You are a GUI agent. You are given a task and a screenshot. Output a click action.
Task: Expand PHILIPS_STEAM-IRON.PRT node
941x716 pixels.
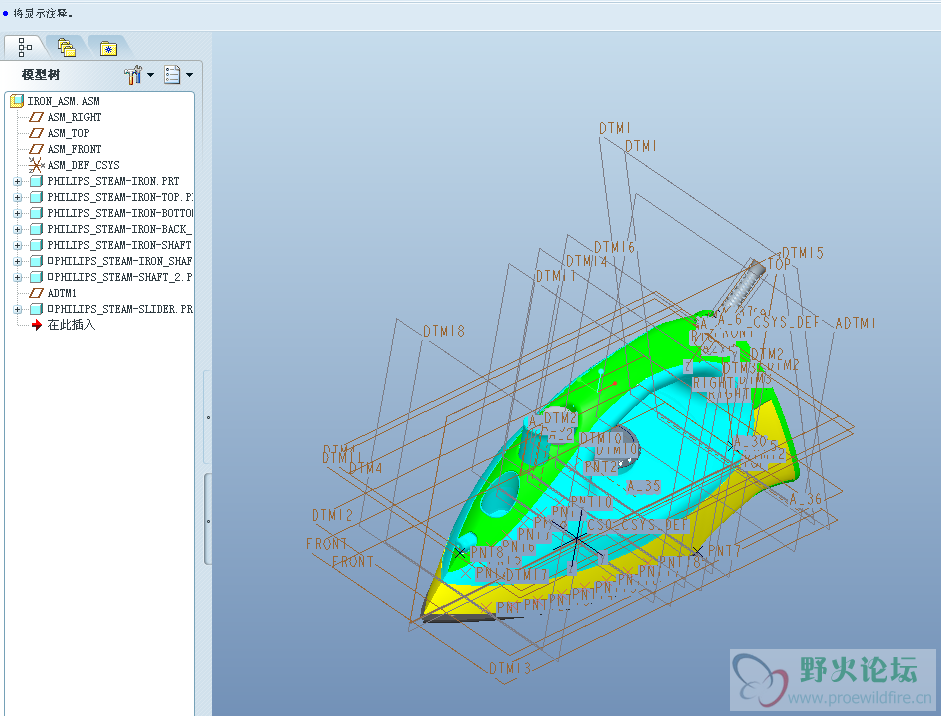pyautogui.click(x=17, y=181)
